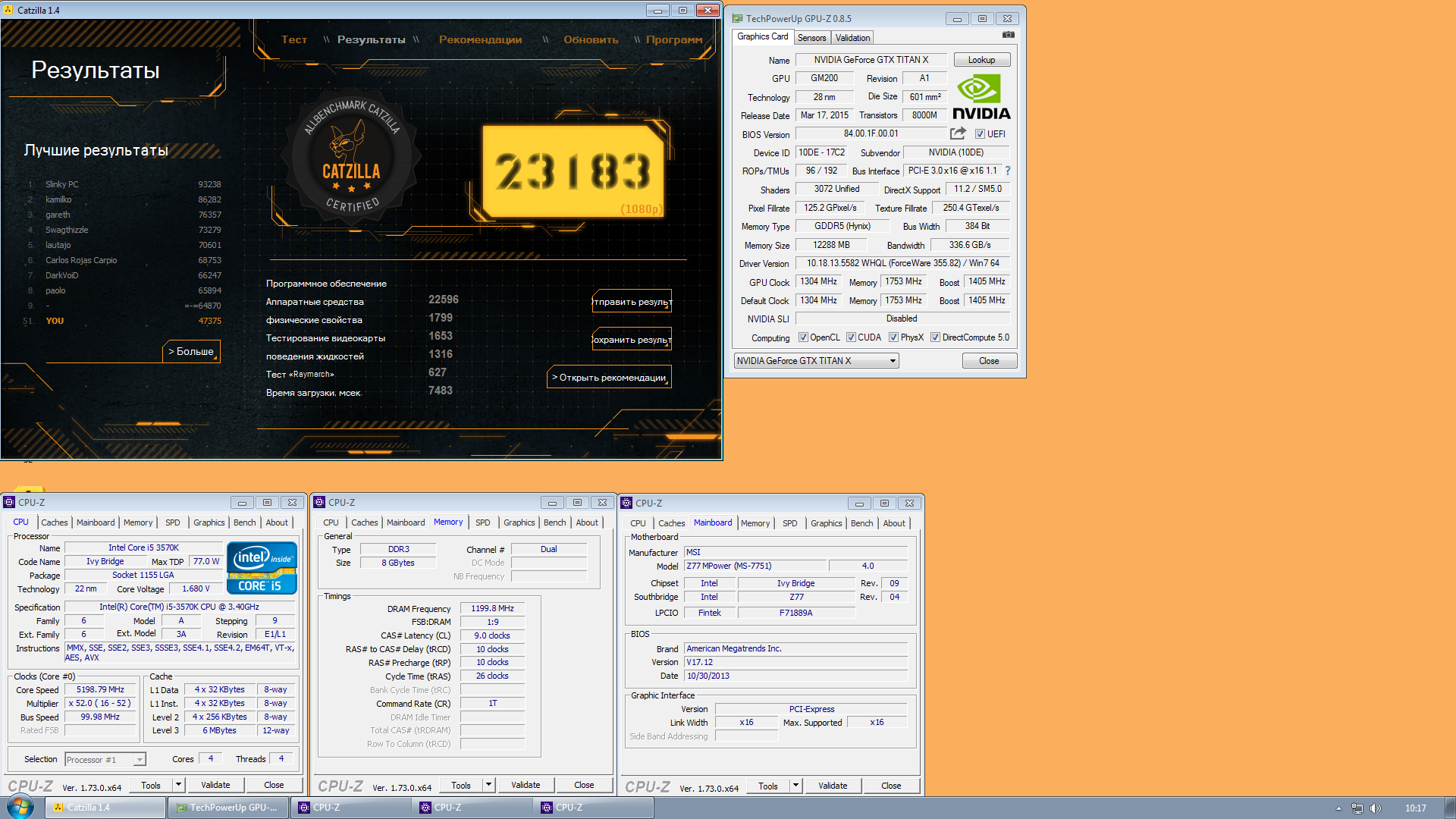Click the Catzilla 1.4 taskbar button
Screen dimensions: 1456x819
[x=106, y=808]
